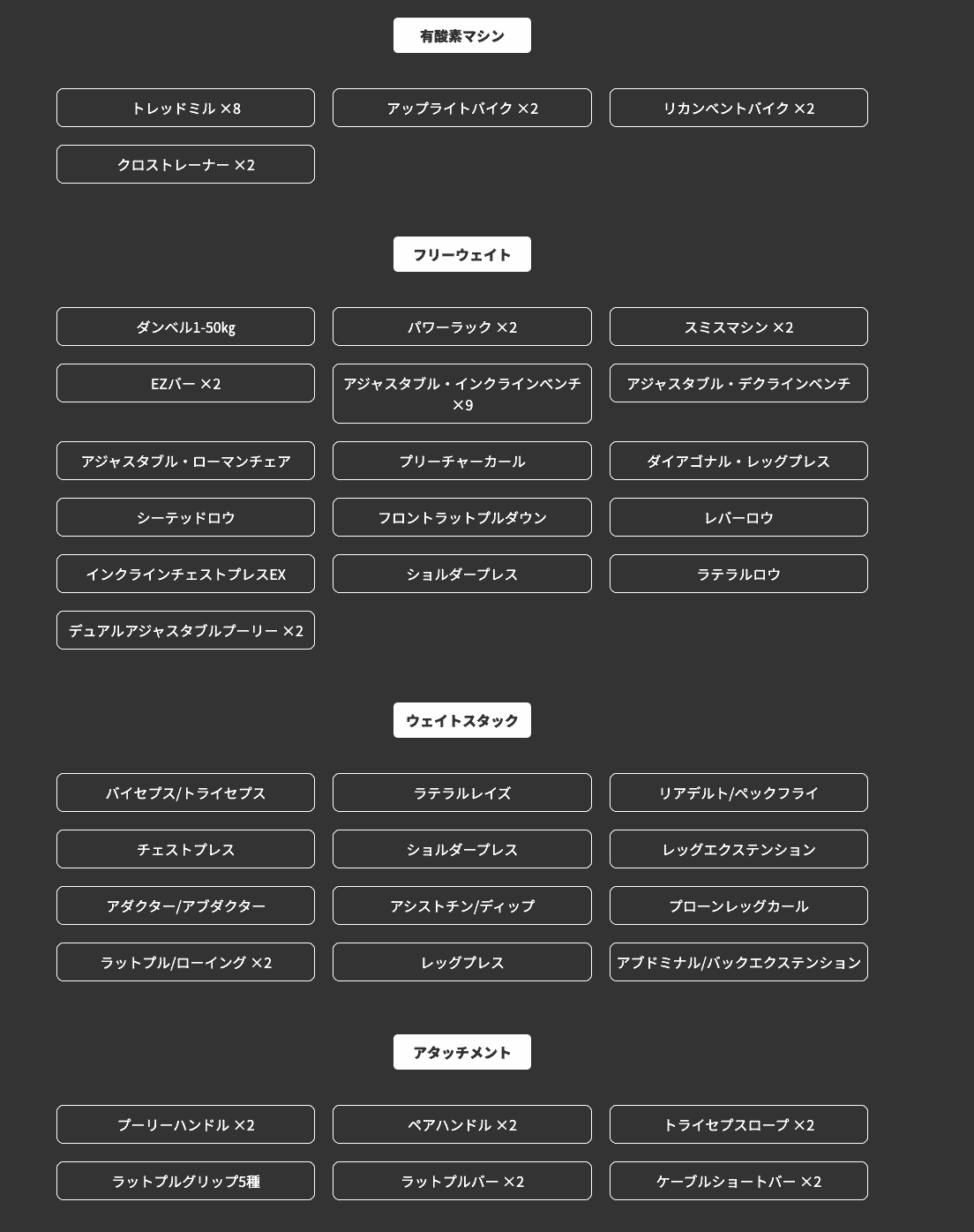Click the プリーチャーカール item
The width and height of the screenshot is (974, 1232).
461,461
